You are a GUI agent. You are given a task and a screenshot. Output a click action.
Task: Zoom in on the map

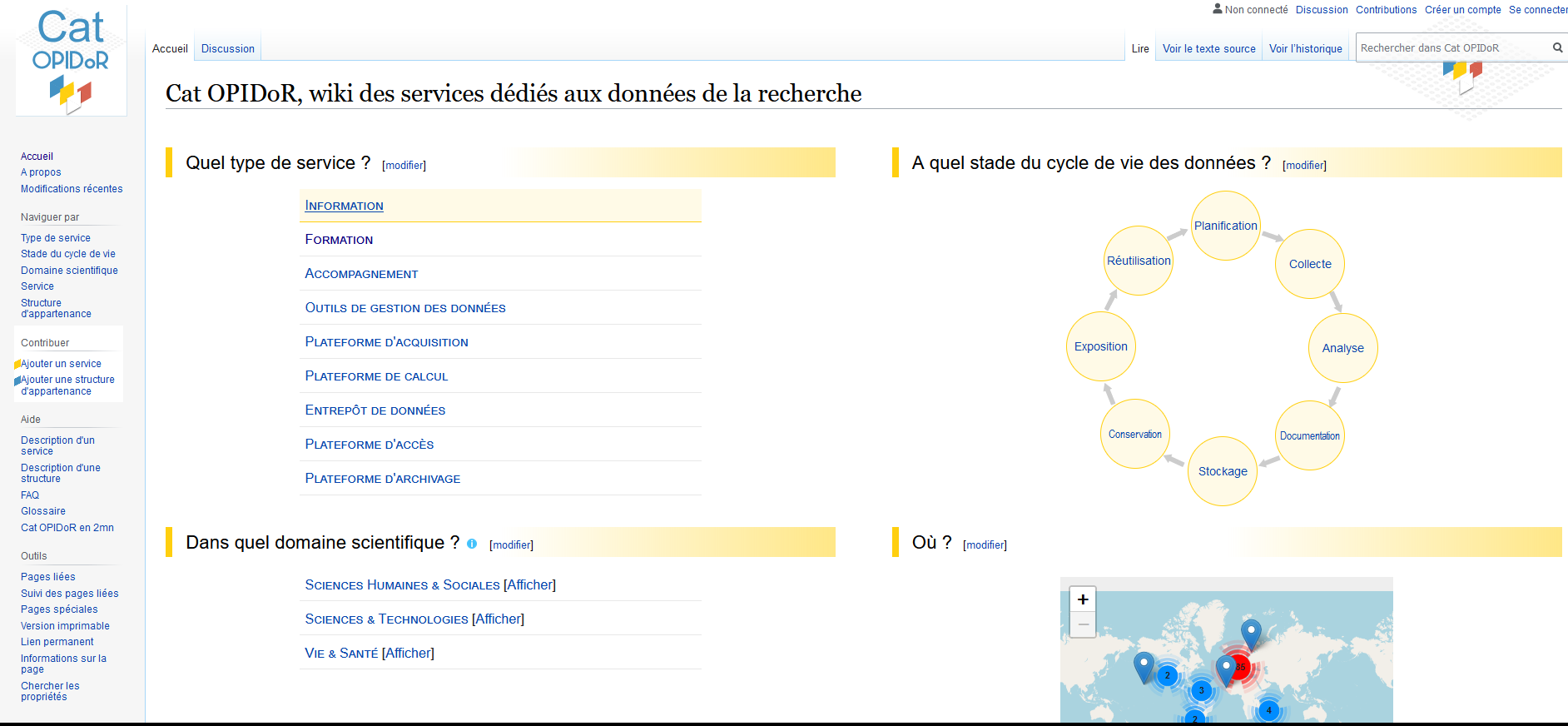point(1083,599)
